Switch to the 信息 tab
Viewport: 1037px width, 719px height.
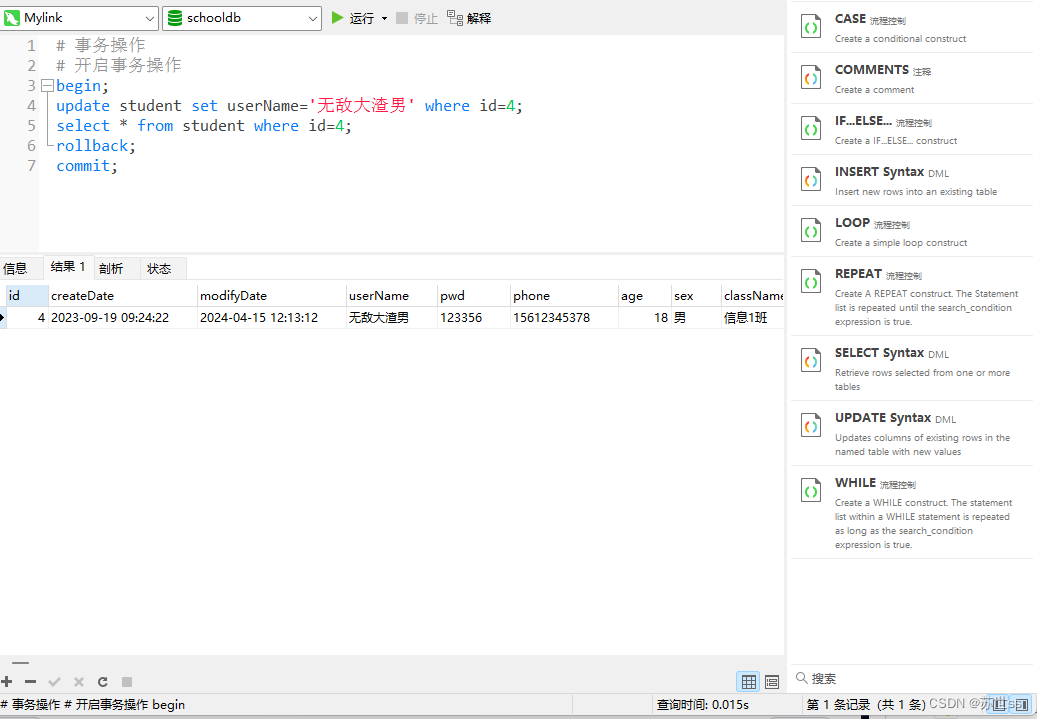tap(18, 267)
